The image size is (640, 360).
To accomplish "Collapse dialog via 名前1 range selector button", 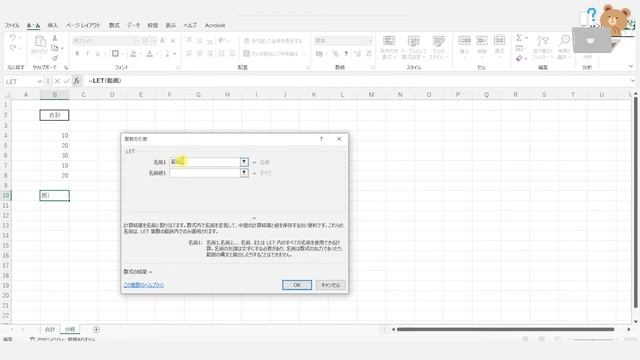I will tap(244, 162).
